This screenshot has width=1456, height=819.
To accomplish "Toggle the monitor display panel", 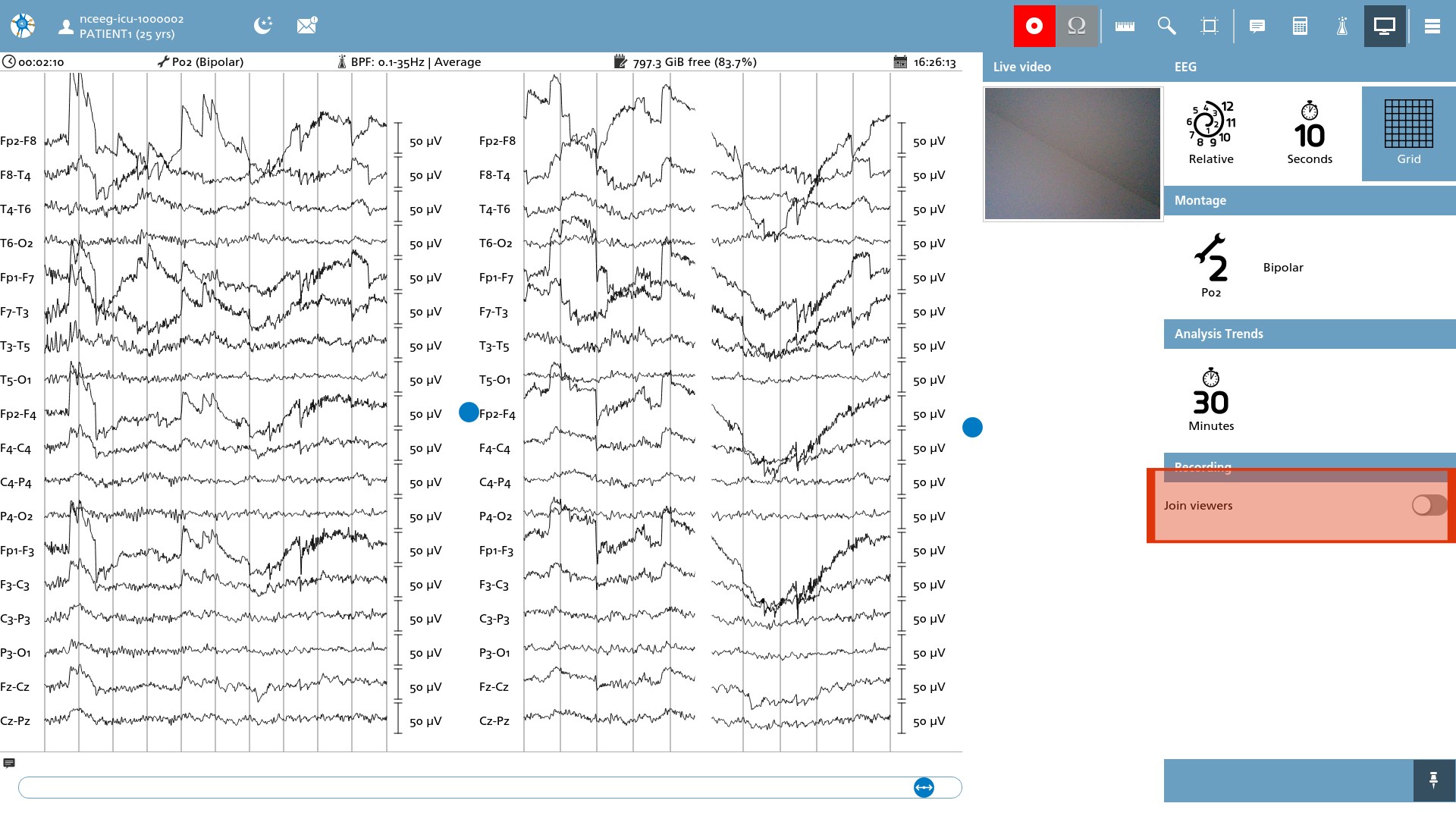I will pyautogui.click(x=1385, y=26).
